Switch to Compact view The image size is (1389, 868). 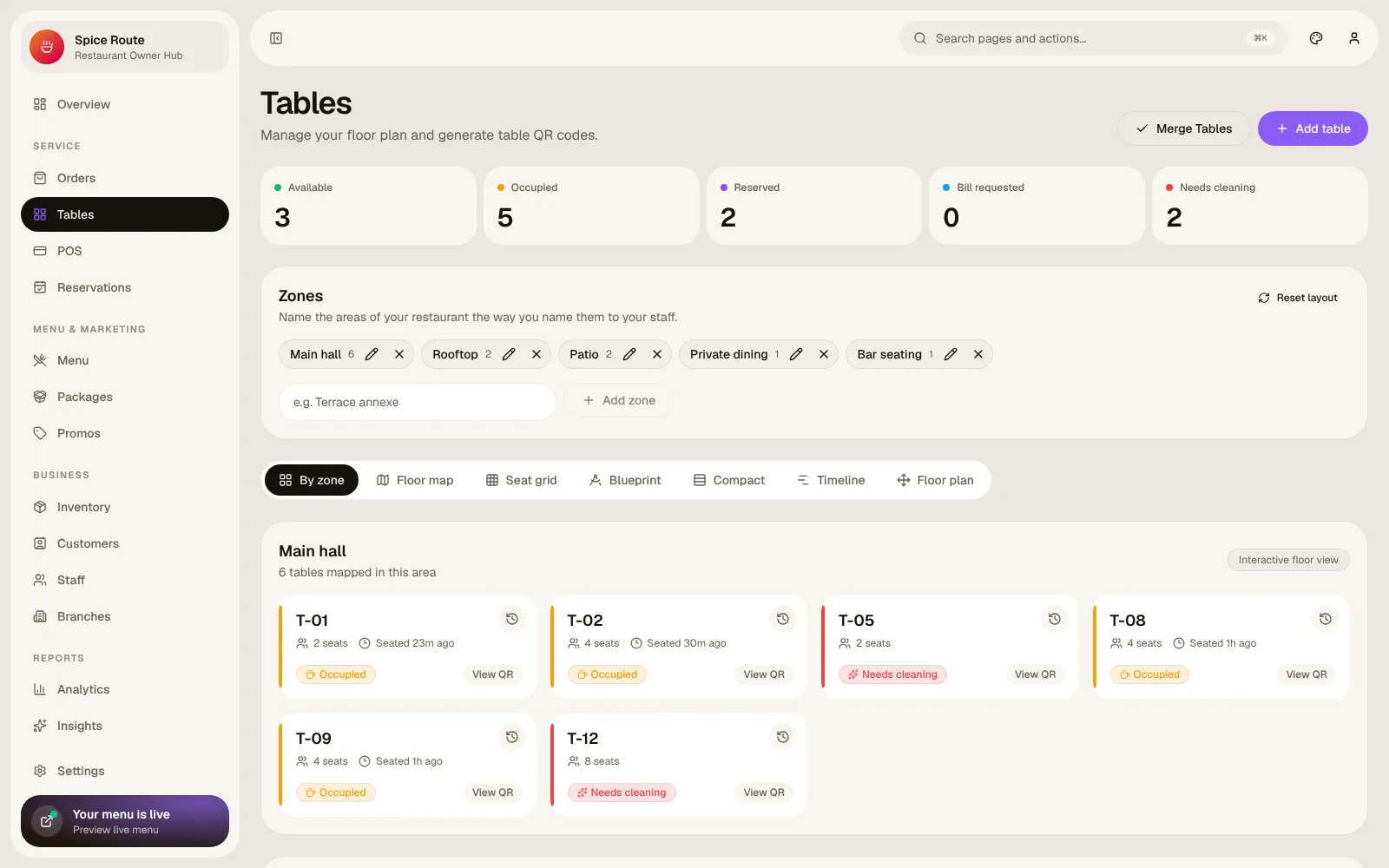click(729, 480)
